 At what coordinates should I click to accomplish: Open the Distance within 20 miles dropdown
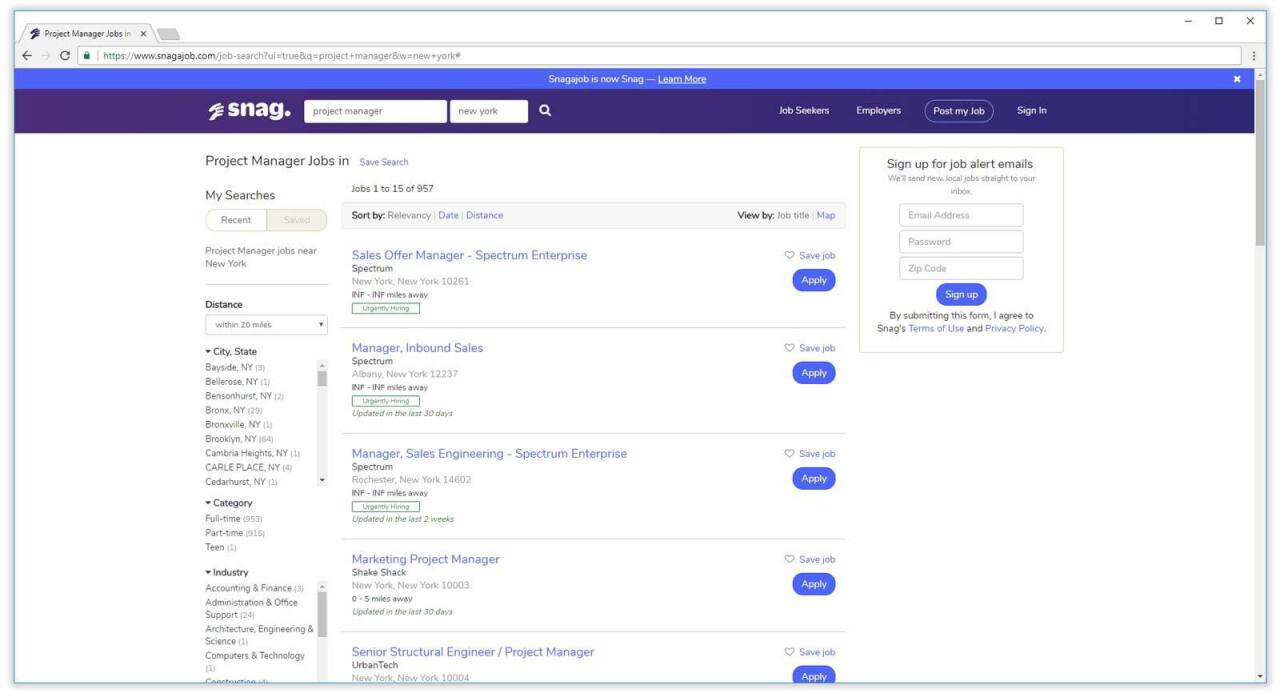point(266,324)
